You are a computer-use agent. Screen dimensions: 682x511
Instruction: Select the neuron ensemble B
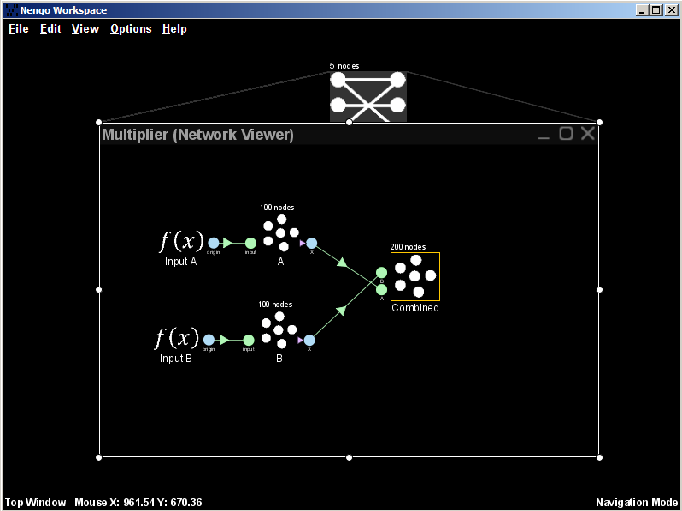pos(279,330)
